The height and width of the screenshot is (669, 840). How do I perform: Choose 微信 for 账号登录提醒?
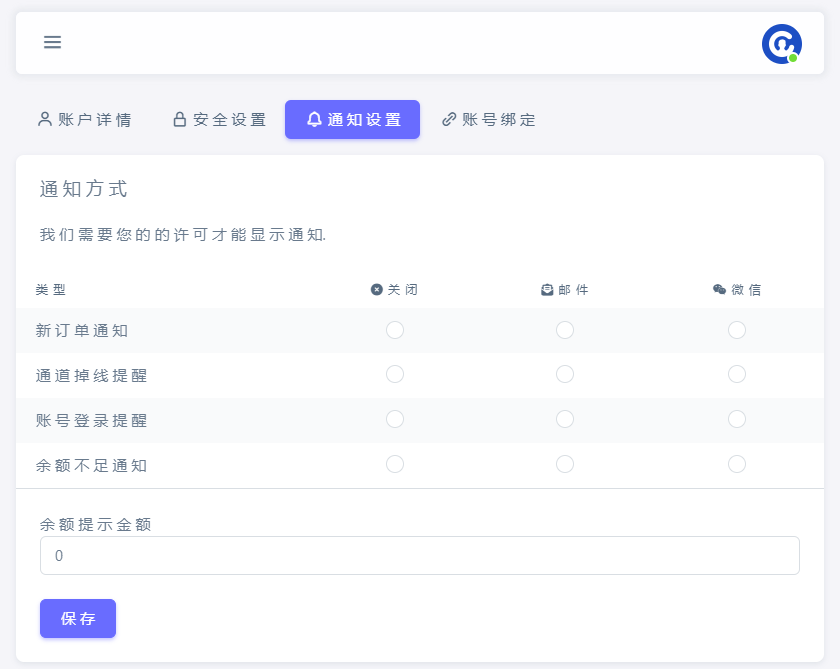pos(737,419)
